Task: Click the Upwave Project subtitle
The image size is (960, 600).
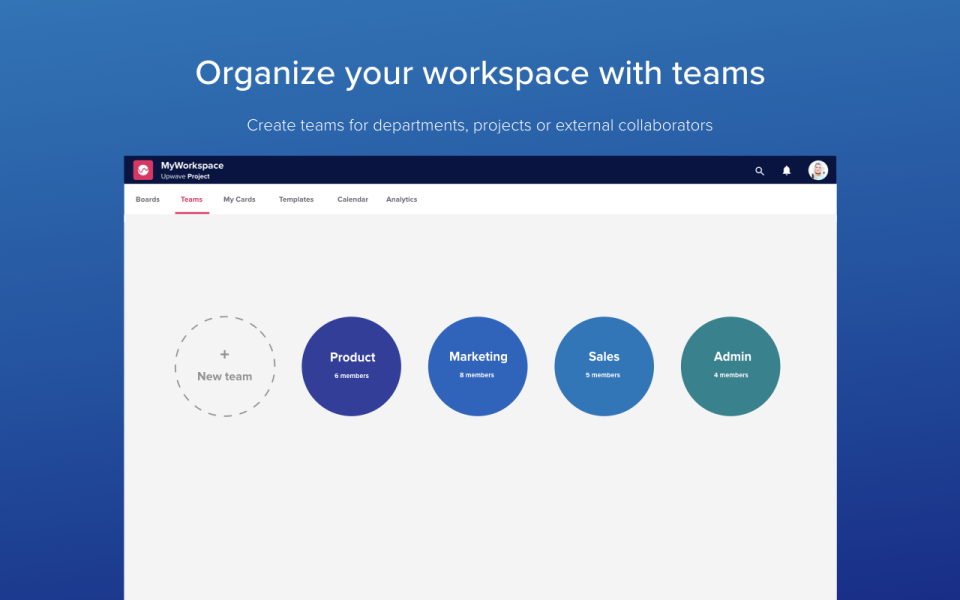Action: [x=185, y=176]
